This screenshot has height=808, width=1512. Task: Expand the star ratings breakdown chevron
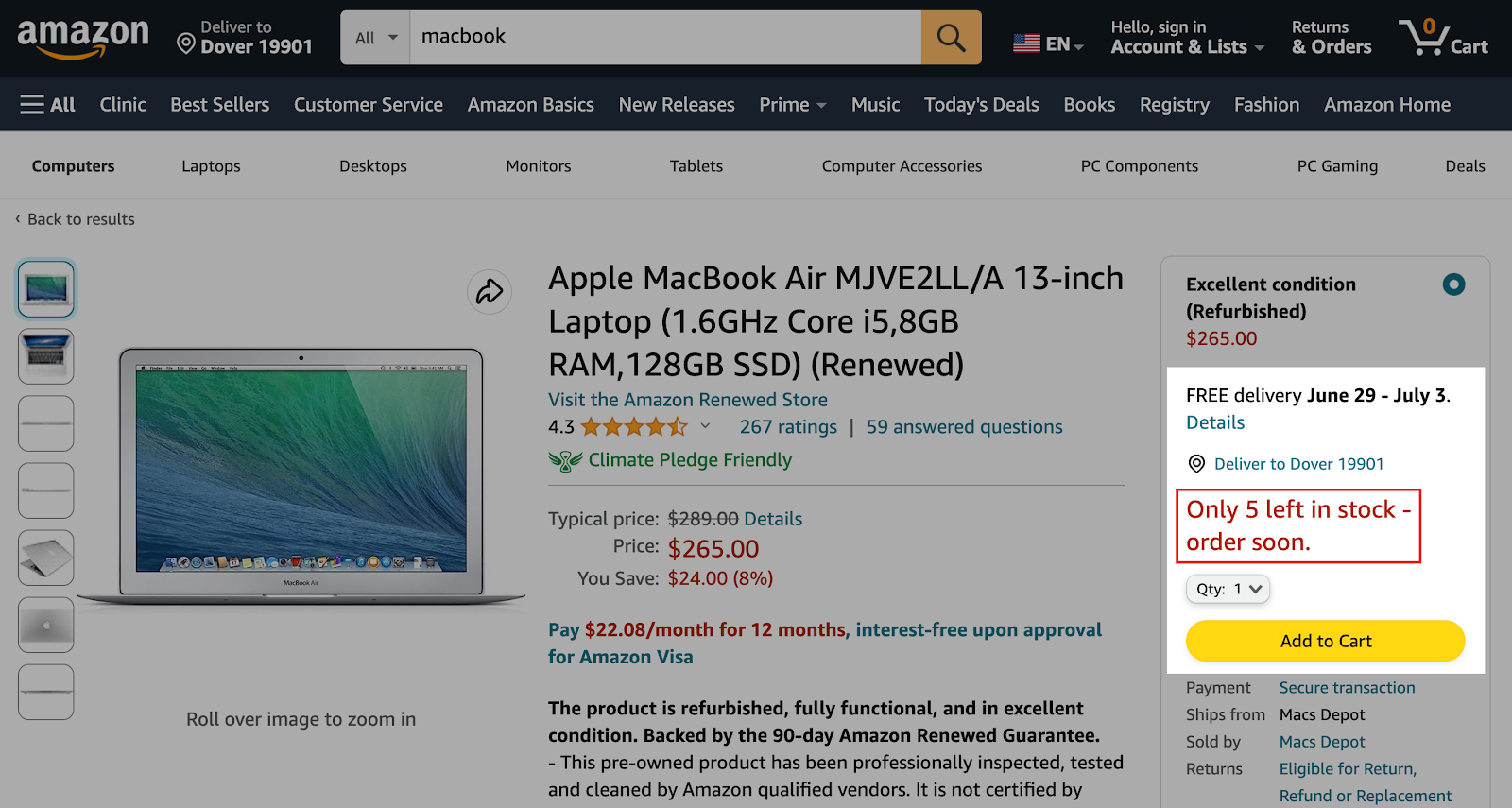[x=704, y=426]
